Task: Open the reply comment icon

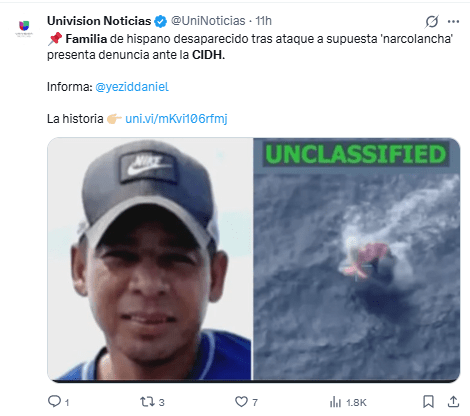Action: click(x=54, y=401)
